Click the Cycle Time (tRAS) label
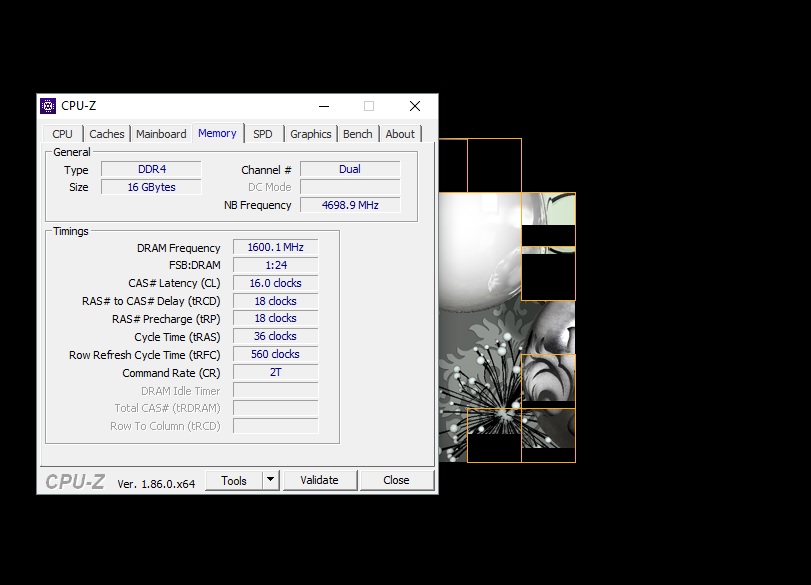Image resolution: width=811 pixels, height=585 pixels. pos(177,337)
